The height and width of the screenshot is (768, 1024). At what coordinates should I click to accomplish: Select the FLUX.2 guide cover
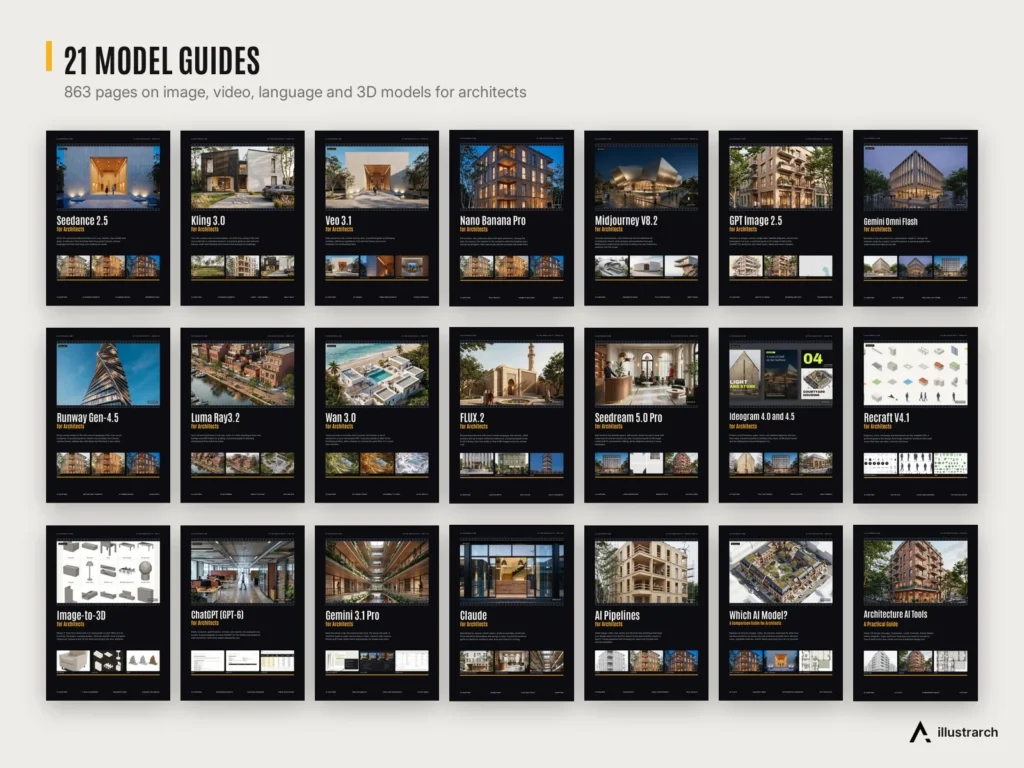tap(511, 415)
